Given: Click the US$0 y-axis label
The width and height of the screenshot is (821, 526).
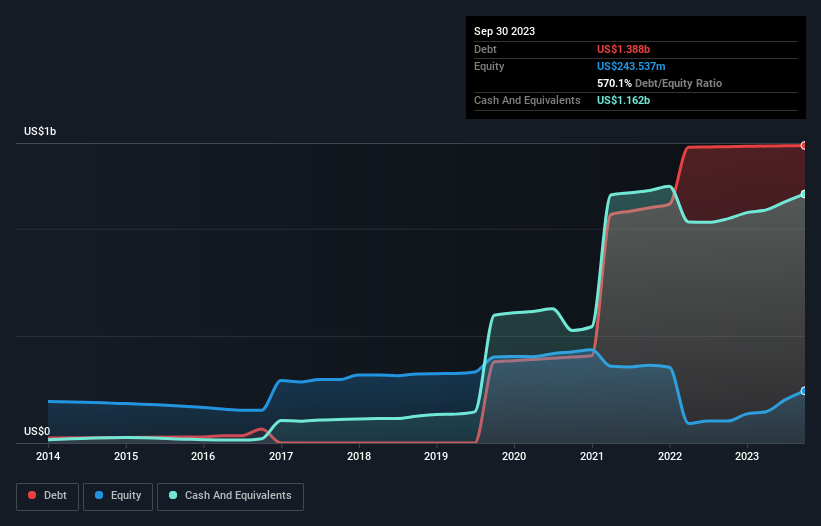Looking at the screenshot, I should [x=37, y=431].
